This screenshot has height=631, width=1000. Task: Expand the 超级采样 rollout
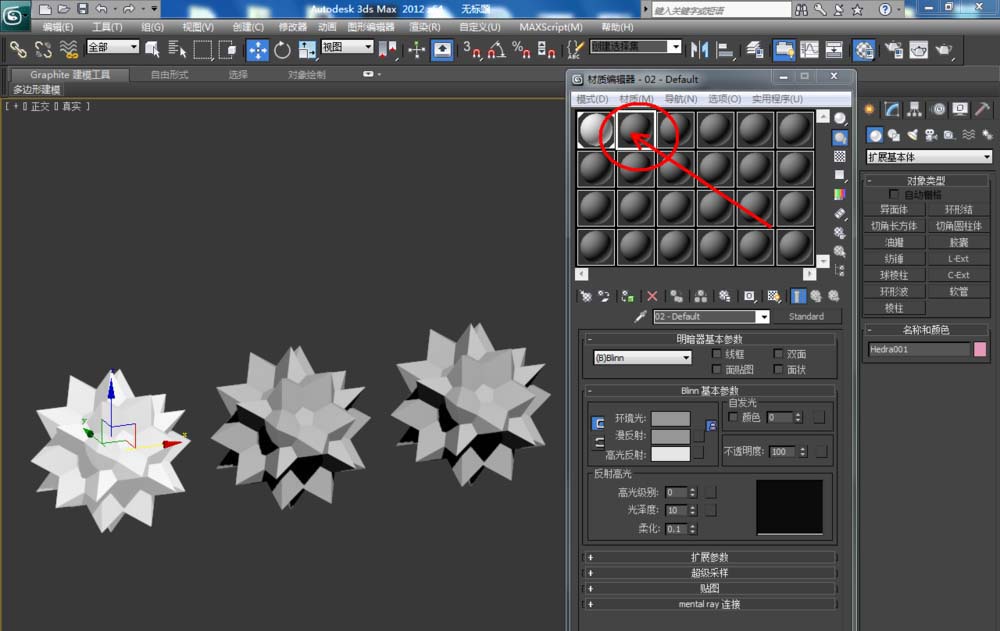coord(709,573)
